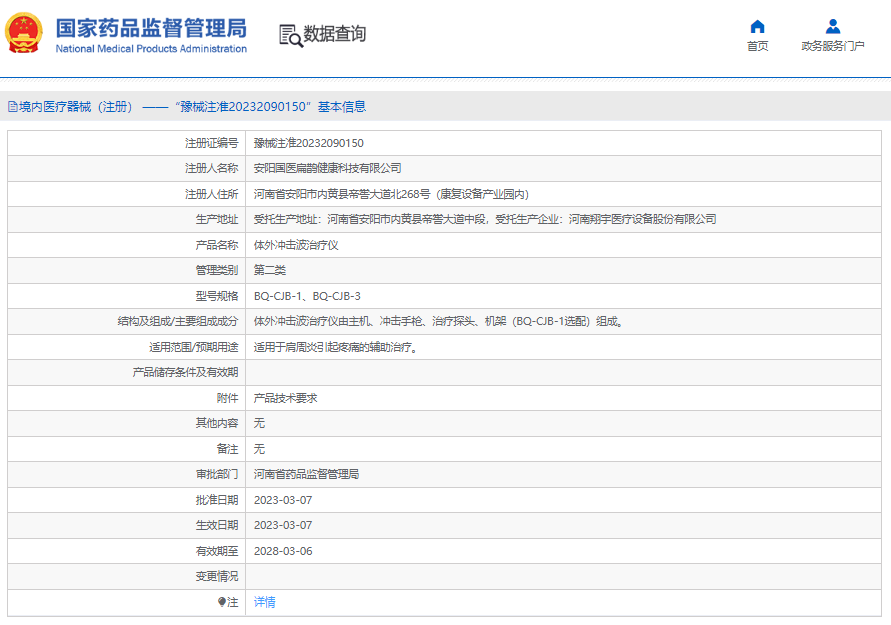Image resolution: width=891 pixels, height=625 pixels.
Task: Click the 管理类别 label
Action: [217, 270]
